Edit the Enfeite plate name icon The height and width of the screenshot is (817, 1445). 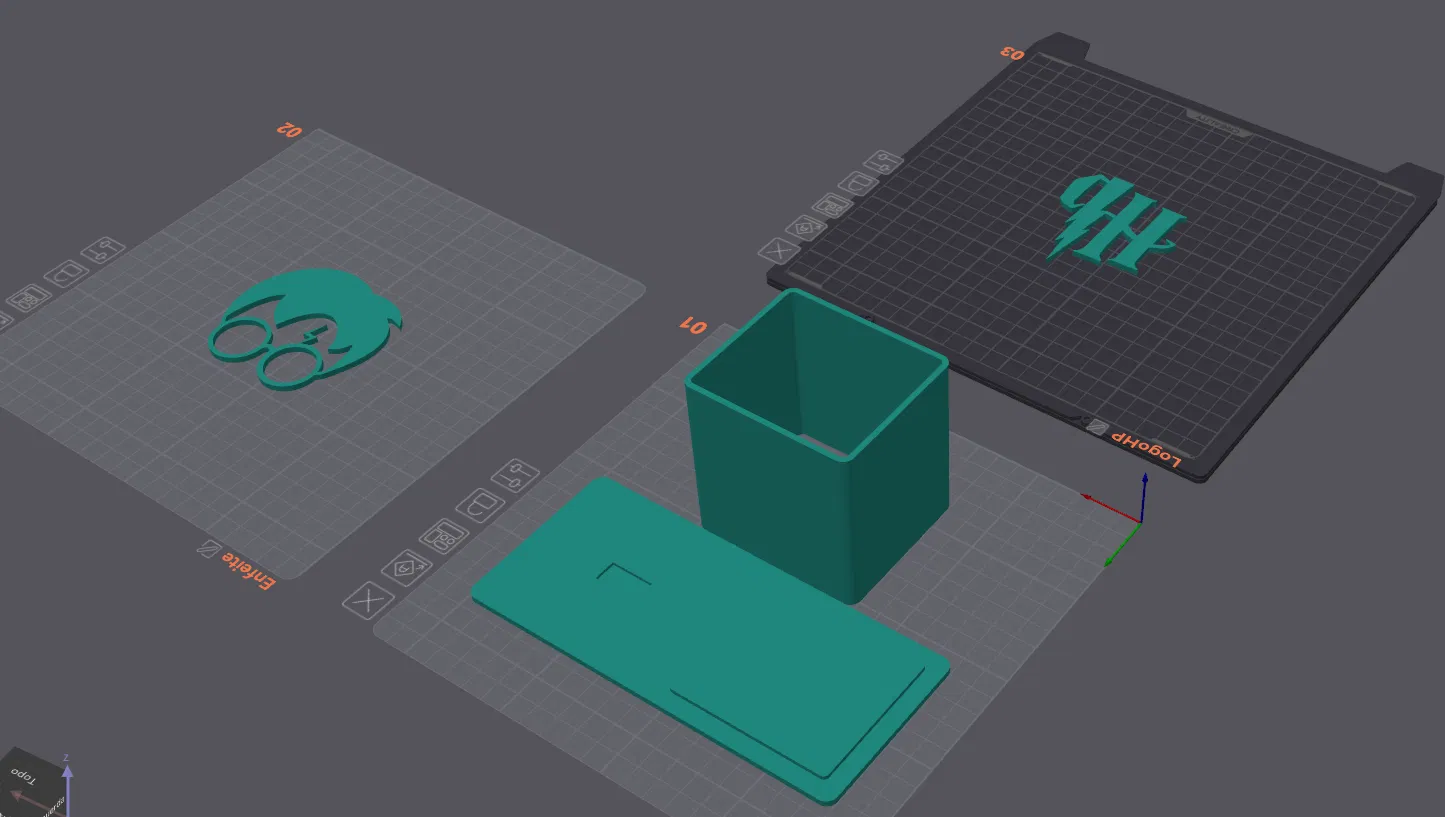click(207, 549)
